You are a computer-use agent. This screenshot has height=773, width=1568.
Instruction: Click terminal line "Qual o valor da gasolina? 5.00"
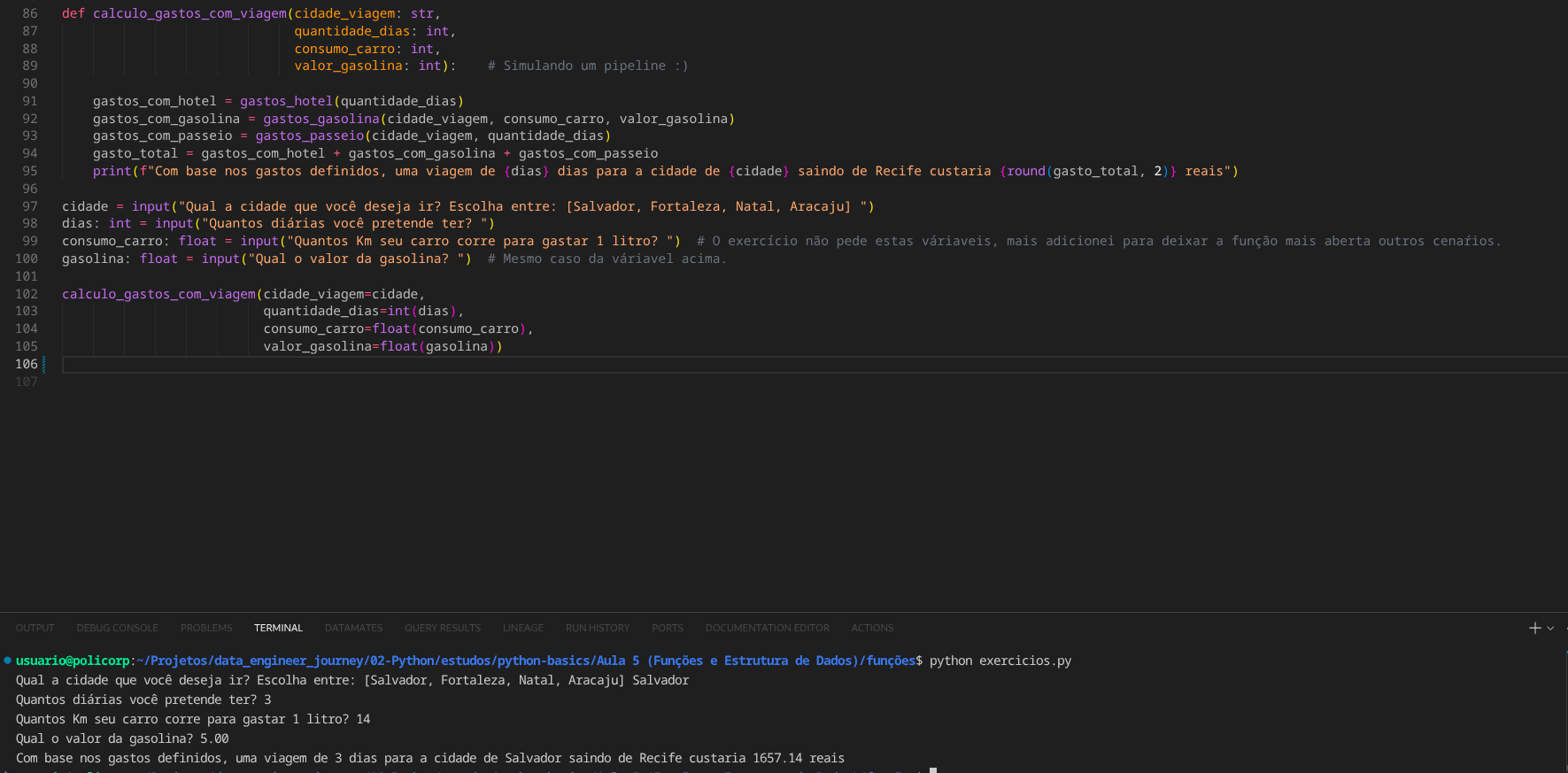(122, 738)
